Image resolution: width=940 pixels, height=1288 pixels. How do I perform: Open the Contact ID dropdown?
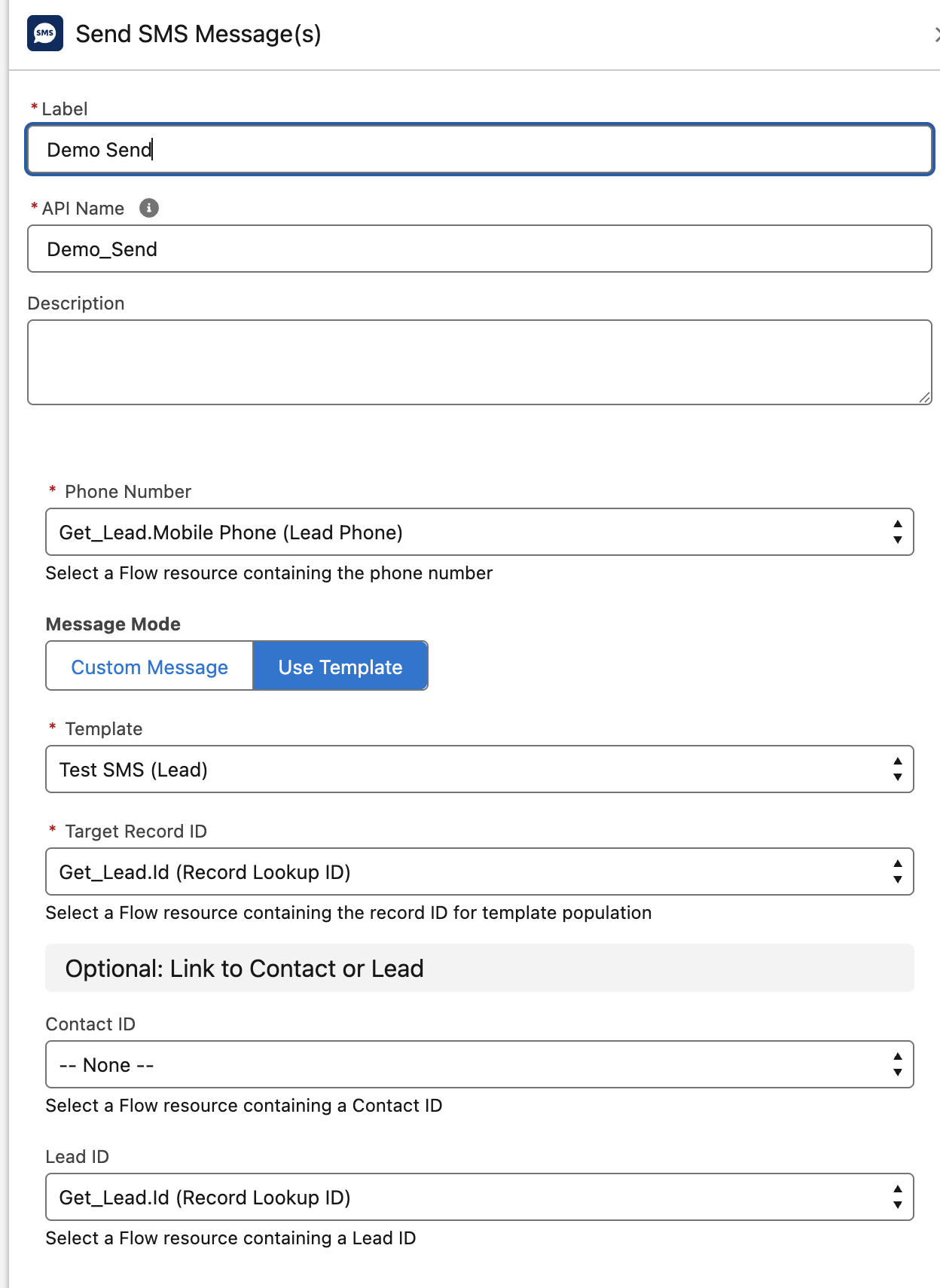pyautogui.click(x=479, y=1065)
